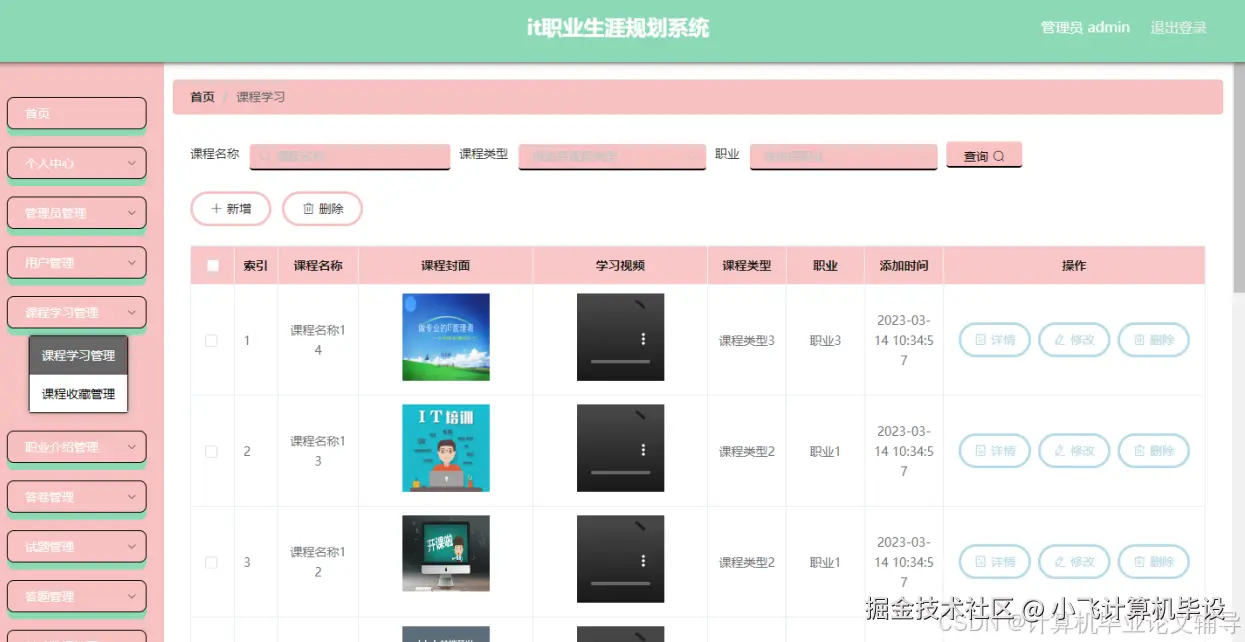Click the top 删除 batch delete button
Screen dimensions: 1245x642
point(322,209)
